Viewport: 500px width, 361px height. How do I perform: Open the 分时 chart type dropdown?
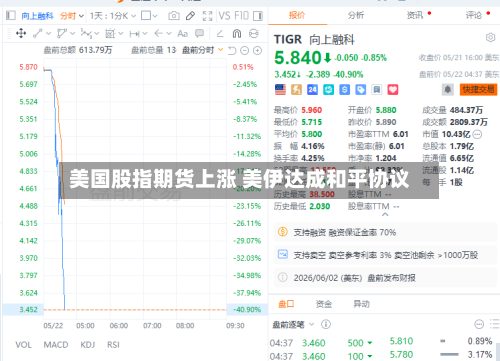pyautogui.click(x=72, y=16)
